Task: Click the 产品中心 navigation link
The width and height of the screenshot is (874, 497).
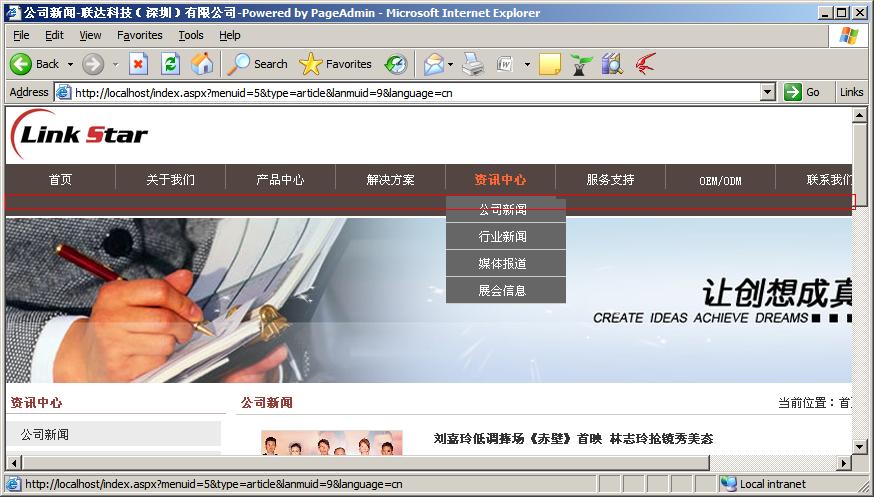Action: (x=280, y=180)
